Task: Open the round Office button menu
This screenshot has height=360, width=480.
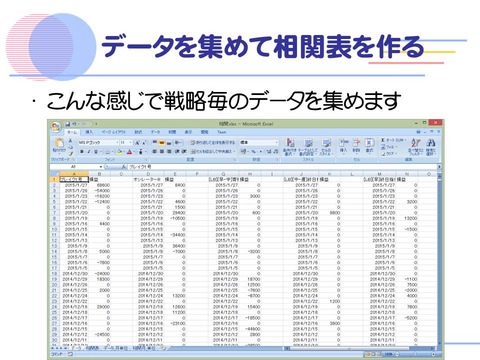Action: pyautogui.click(x=56, y=127)
